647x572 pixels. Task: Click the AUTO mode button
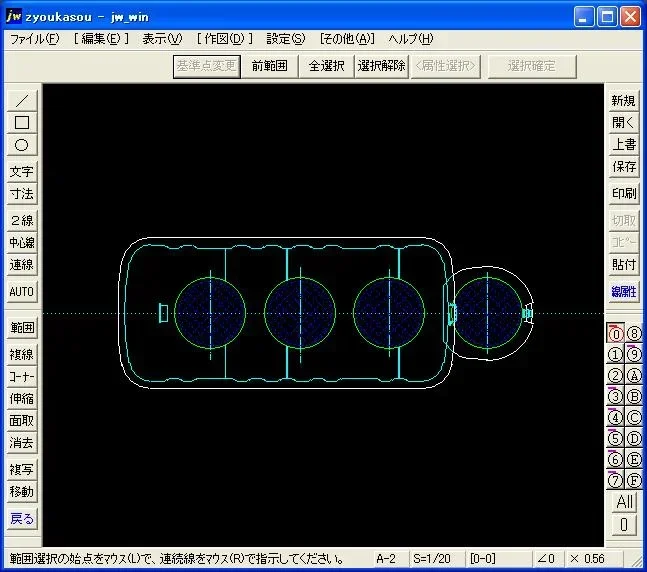(22, 292)
